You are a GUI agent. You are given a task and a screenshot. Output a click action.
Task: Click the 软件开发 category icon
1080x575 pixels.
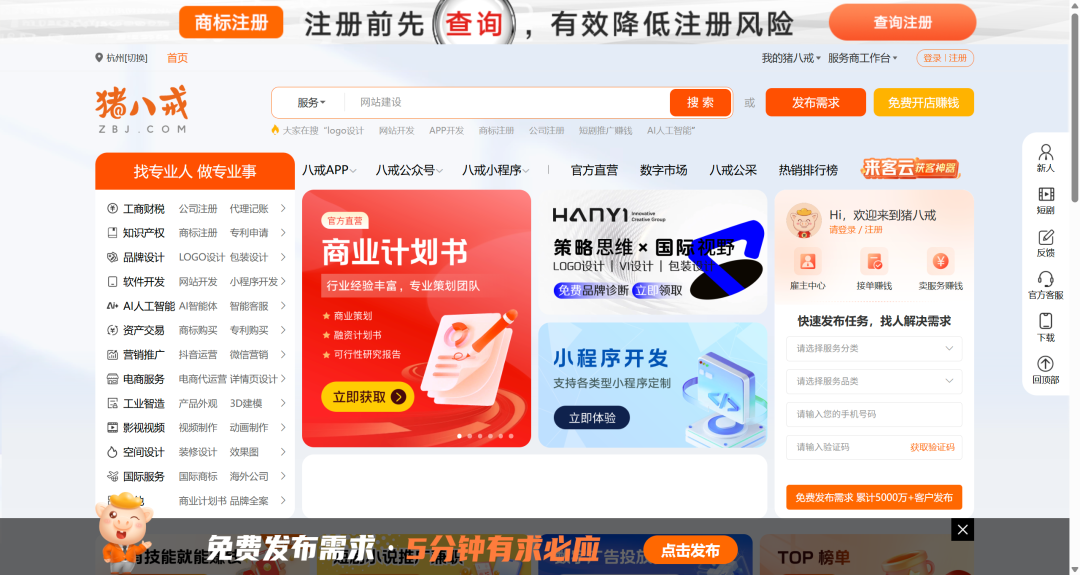click(x=112, y=282)
